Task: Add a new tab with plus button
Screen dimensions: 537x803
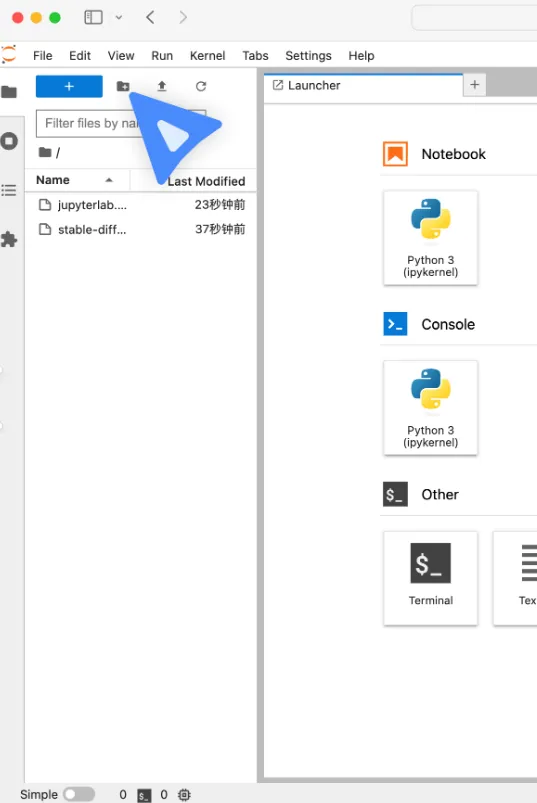Action: pos(475,84)
